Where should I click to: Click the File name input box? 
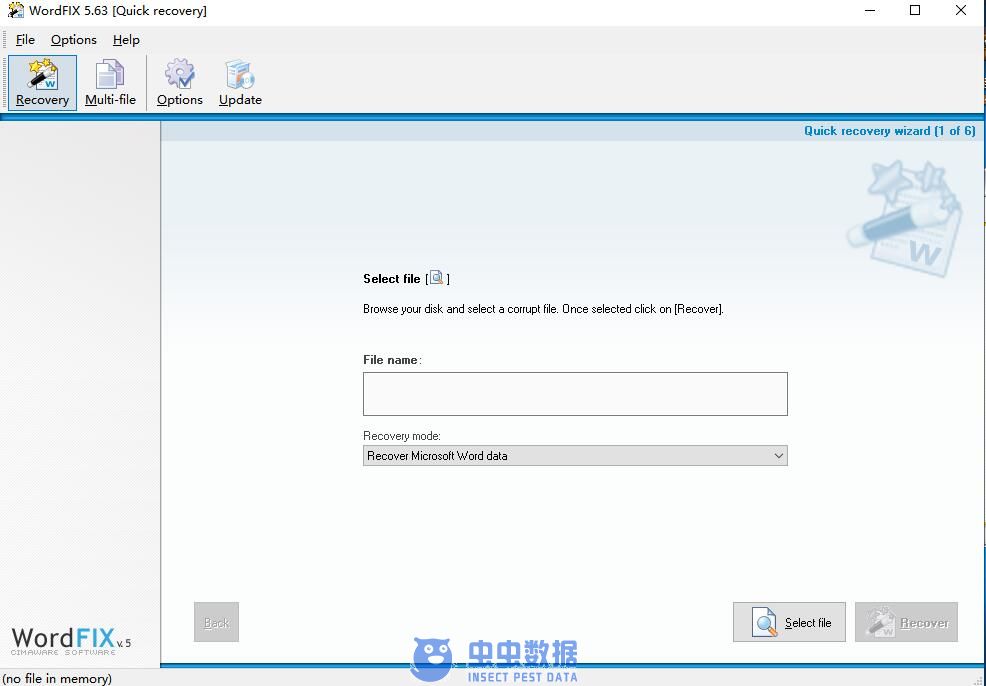click(x=575, y=394)
